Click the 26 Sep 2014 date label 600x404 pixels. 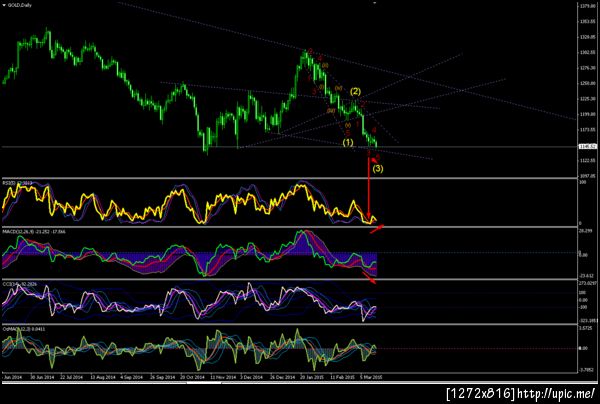[x=162, y=377]
